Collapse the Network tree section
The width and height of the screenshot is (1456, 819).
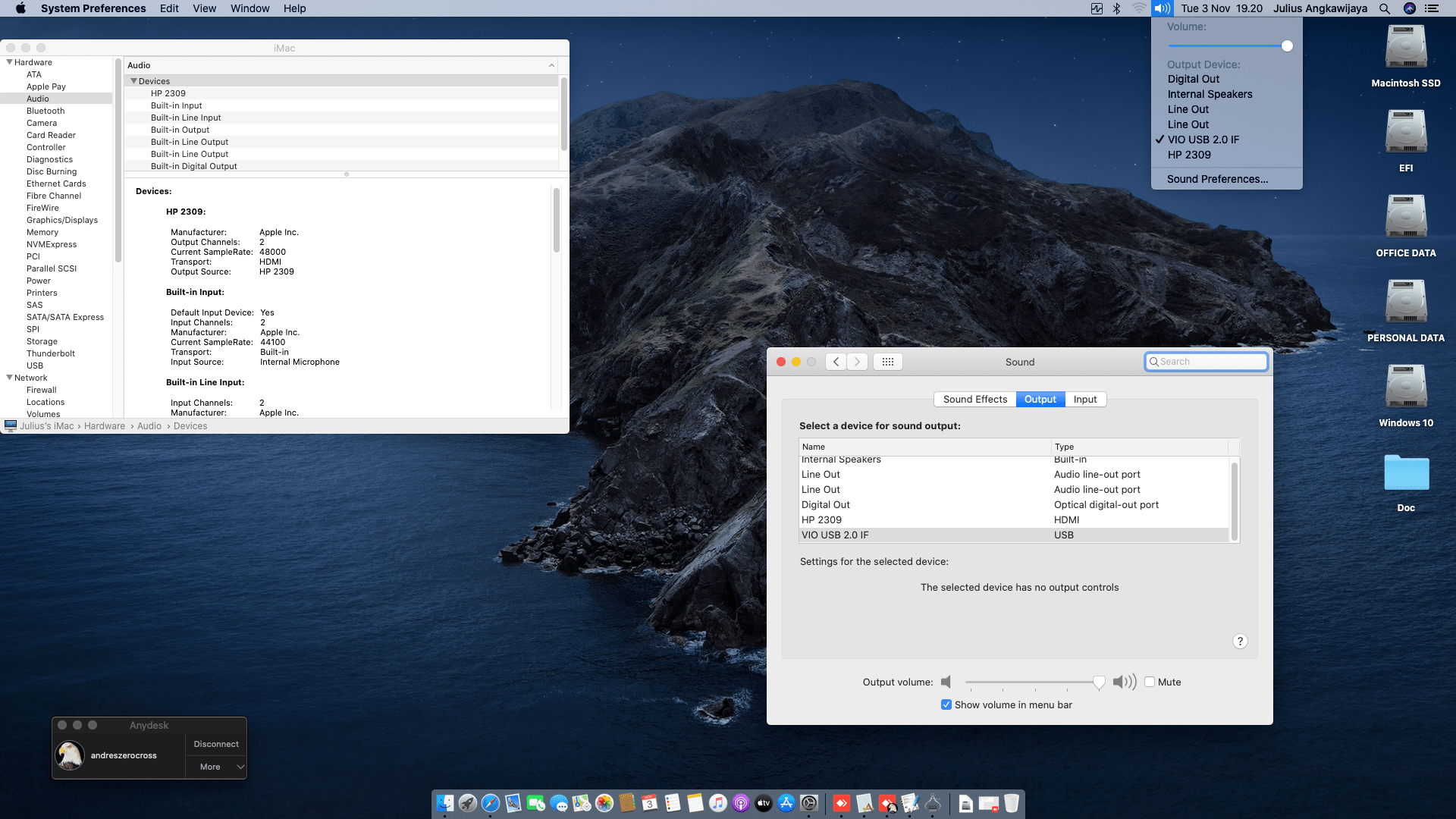(9, 378)
